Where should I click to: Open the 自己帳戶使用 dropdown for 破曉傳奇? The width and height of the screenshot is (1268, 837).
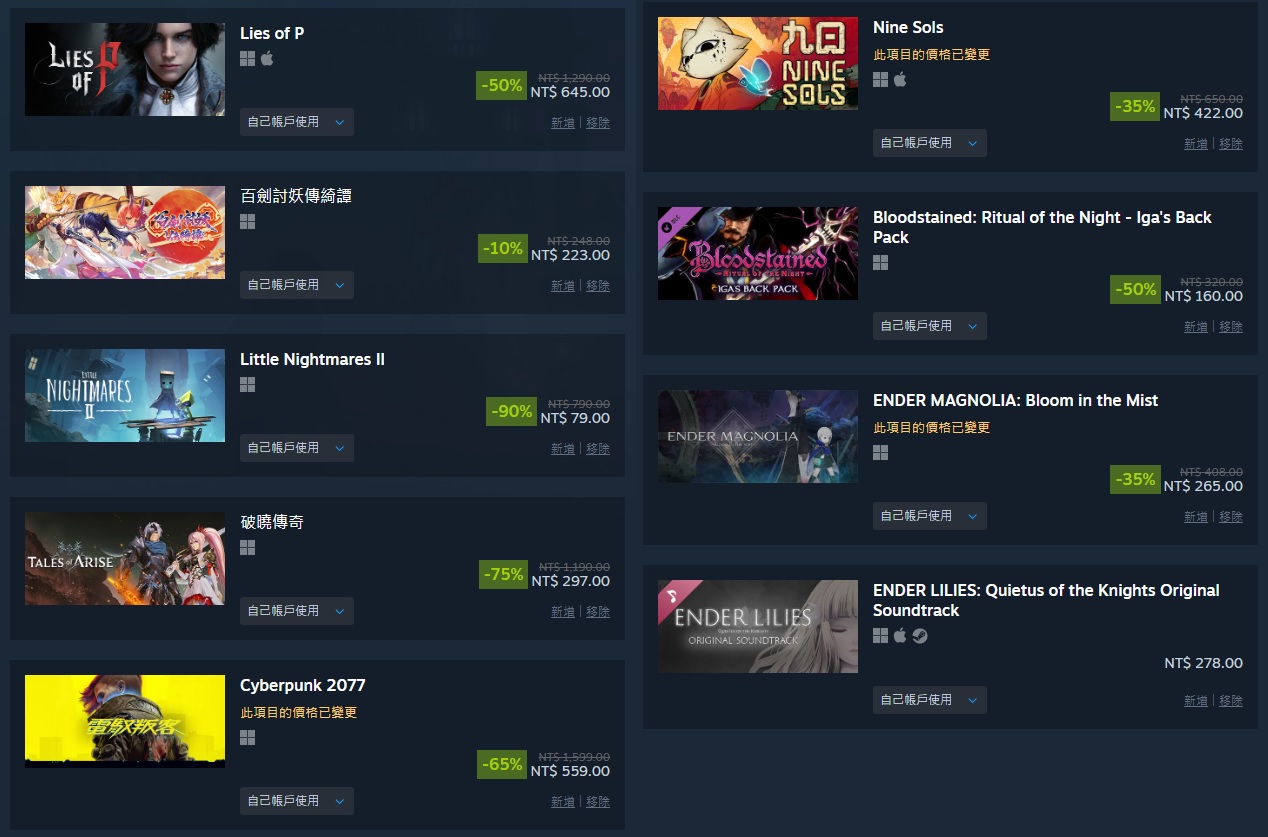click(297, 611)
